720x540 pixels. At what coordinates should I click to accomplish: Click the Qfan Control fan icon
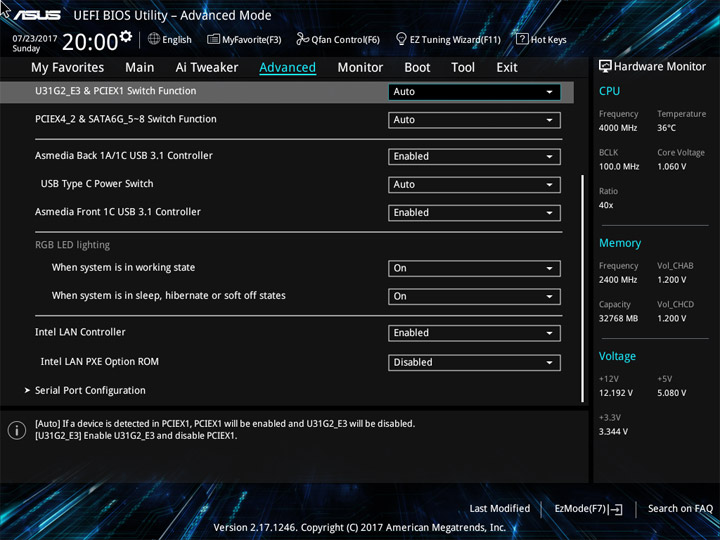[303, 39]
